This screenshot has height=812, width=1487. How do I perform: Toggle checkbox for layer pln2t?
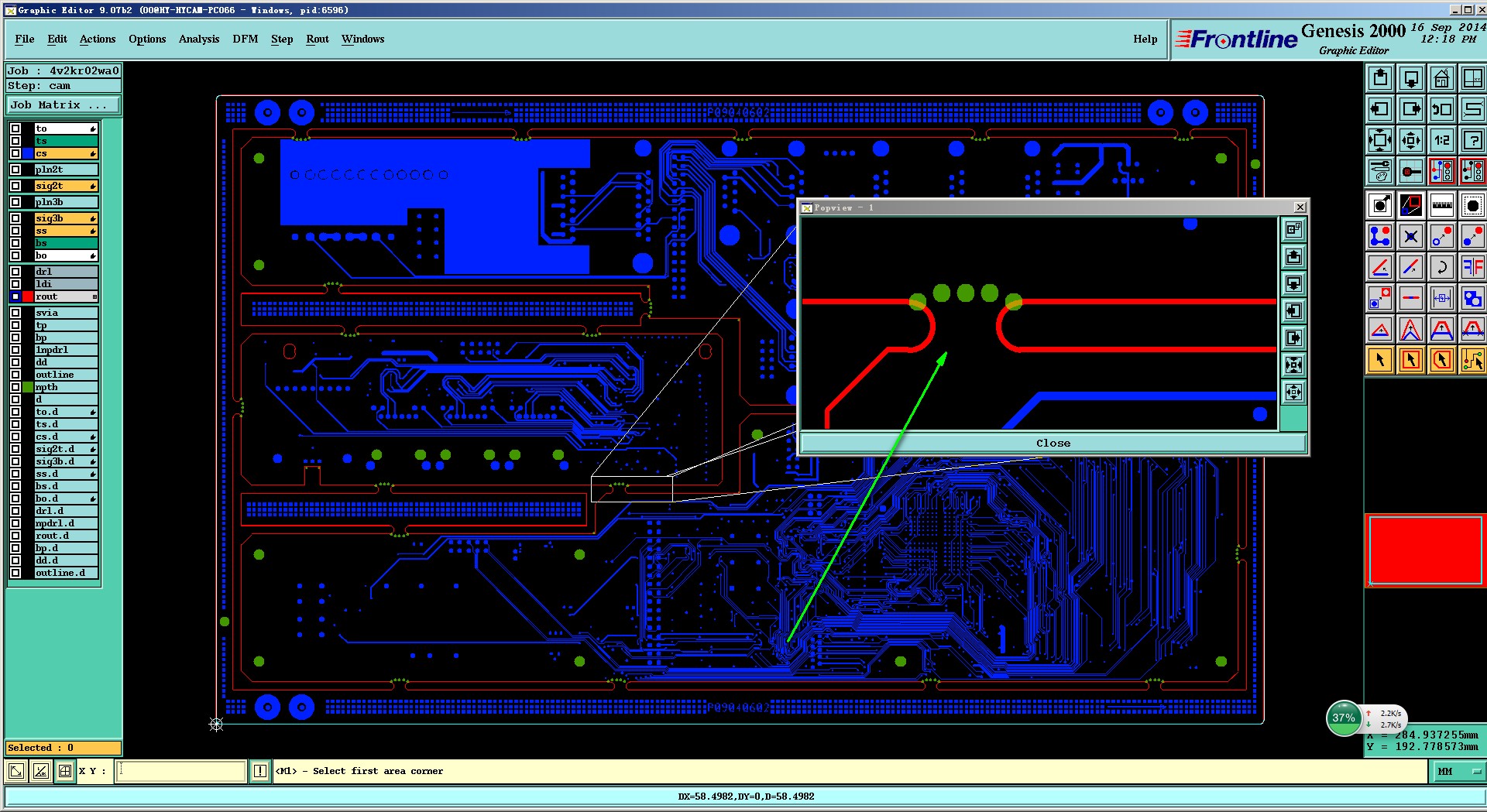click(15, 170)
